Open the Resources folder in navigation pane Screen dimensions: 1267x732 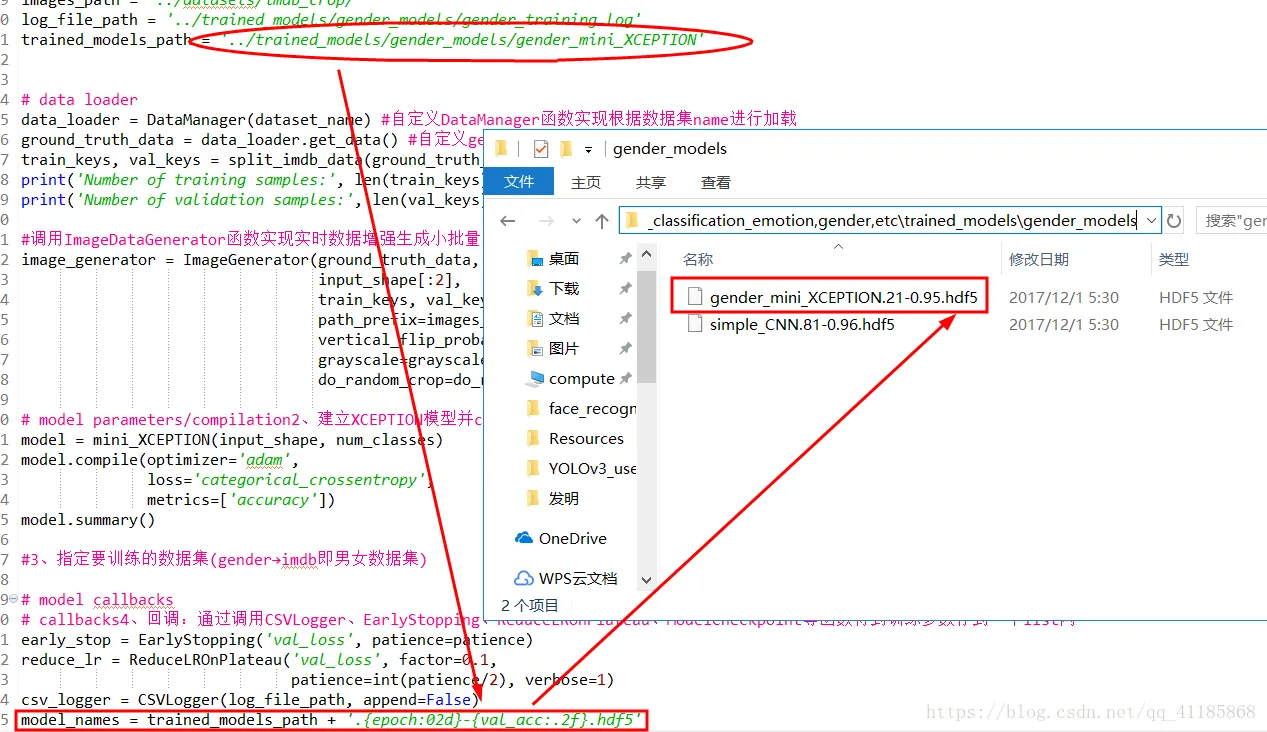point(586,438)
